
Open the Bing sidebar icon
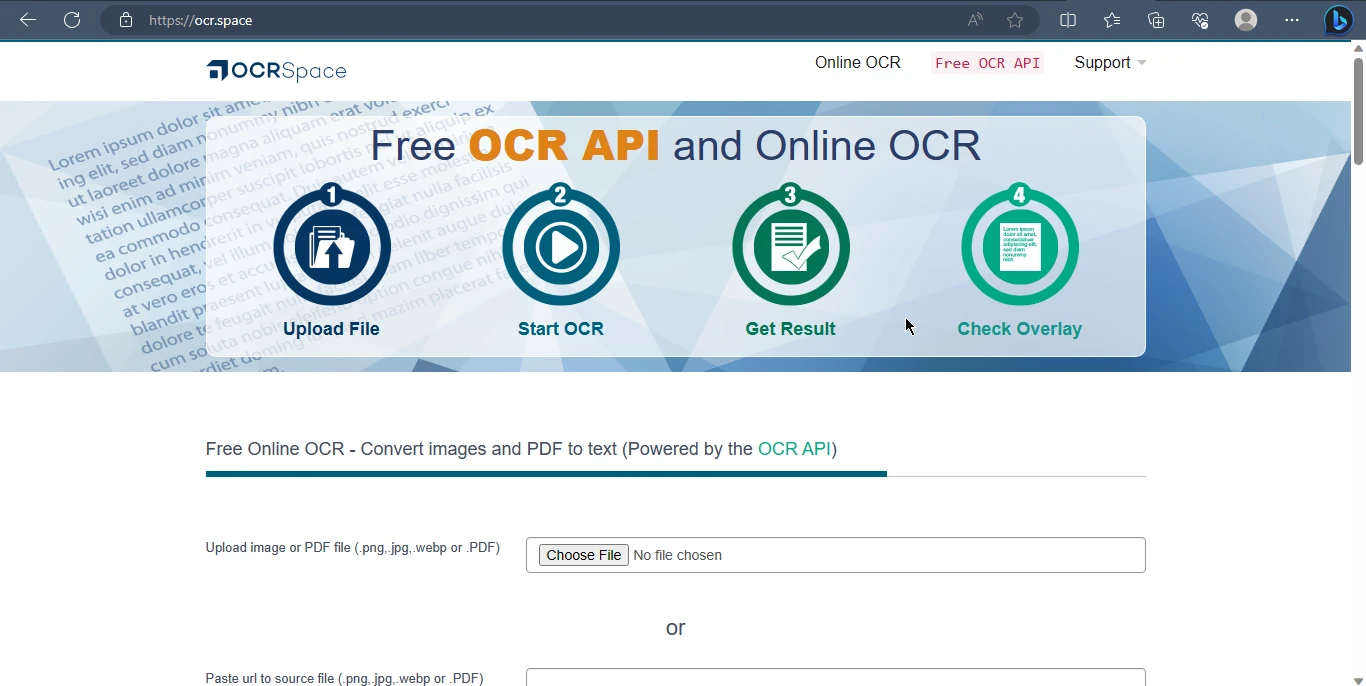point(1338,20)
